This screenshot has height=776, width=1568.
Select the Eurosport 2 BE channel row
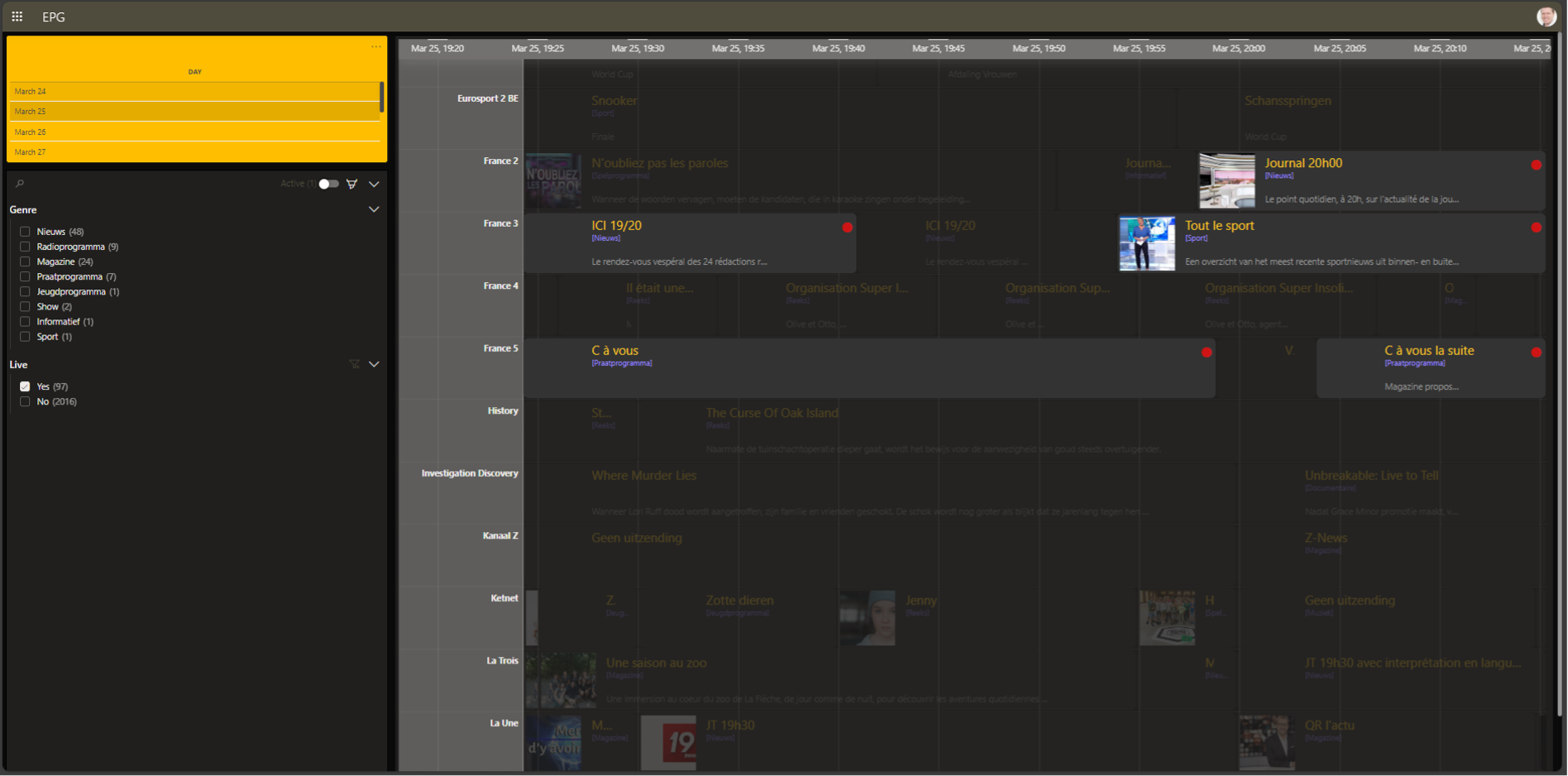[x=487, y=98]
